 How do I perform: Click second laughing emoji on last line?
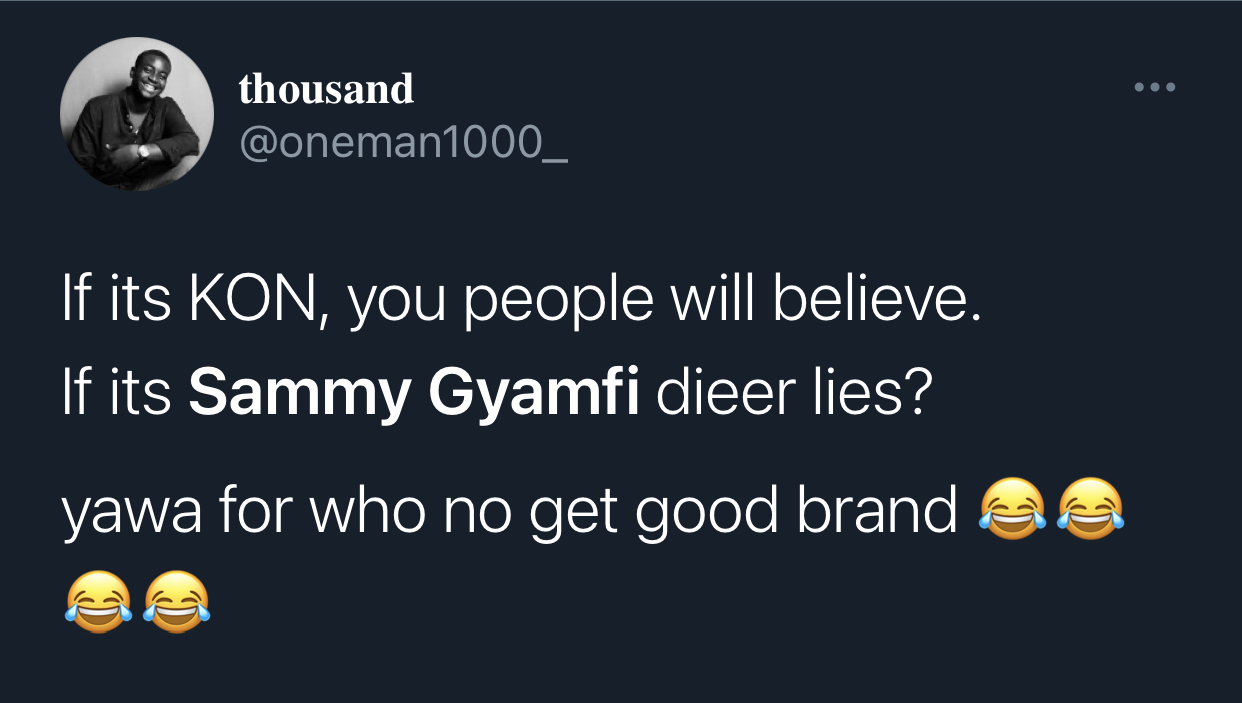(177, 601)
